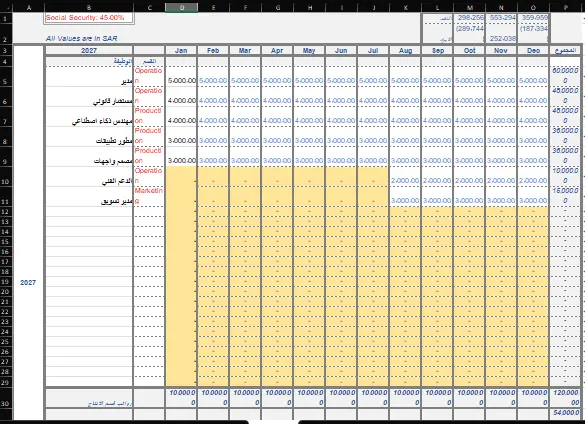Click the Jul month header

pos(373,50)
